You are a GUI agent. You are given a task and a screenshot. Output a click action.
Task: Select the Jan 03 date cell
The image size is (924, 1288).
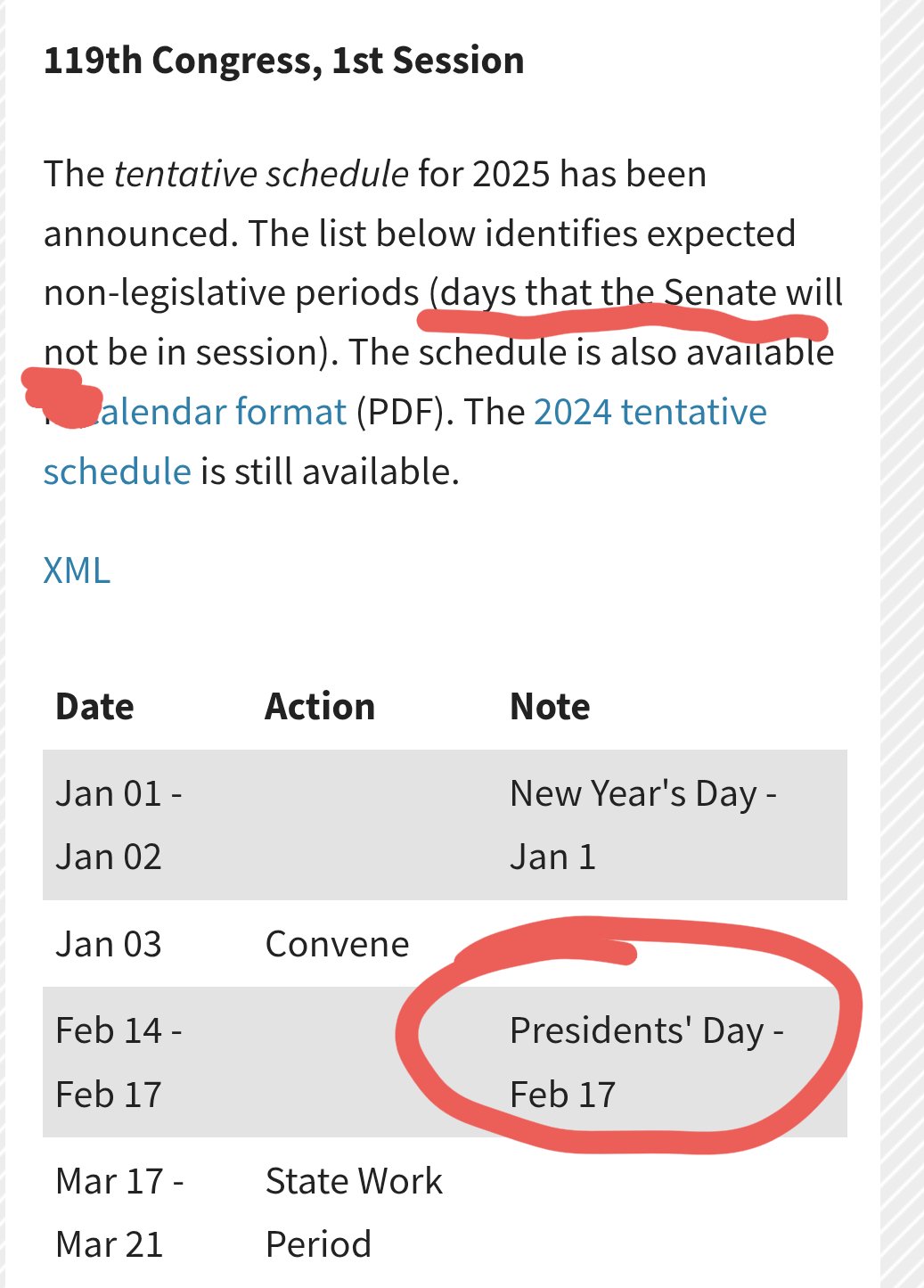click(109, 945)
